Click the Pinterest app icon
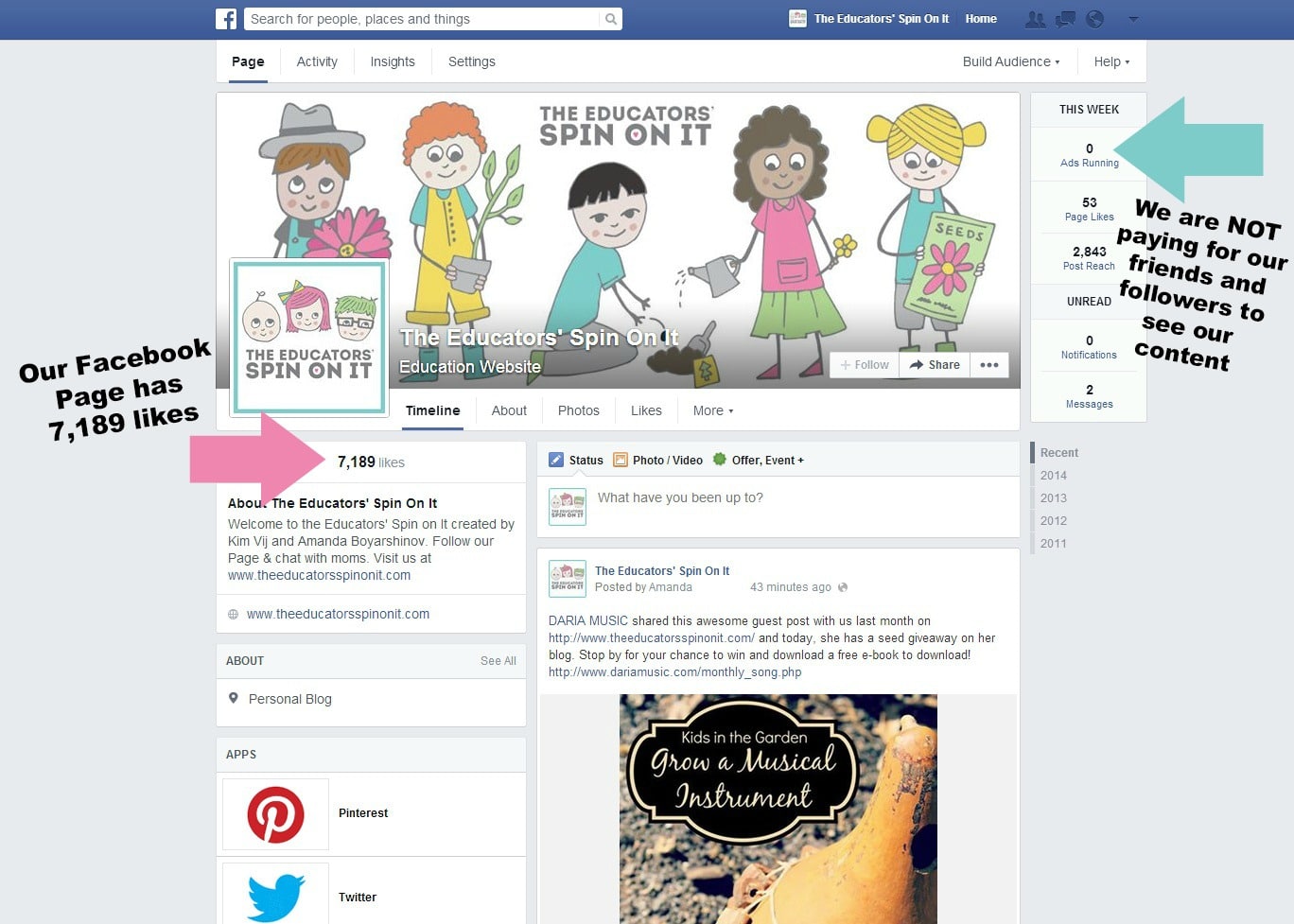1294x924 pixels. (x=275, y=814)
